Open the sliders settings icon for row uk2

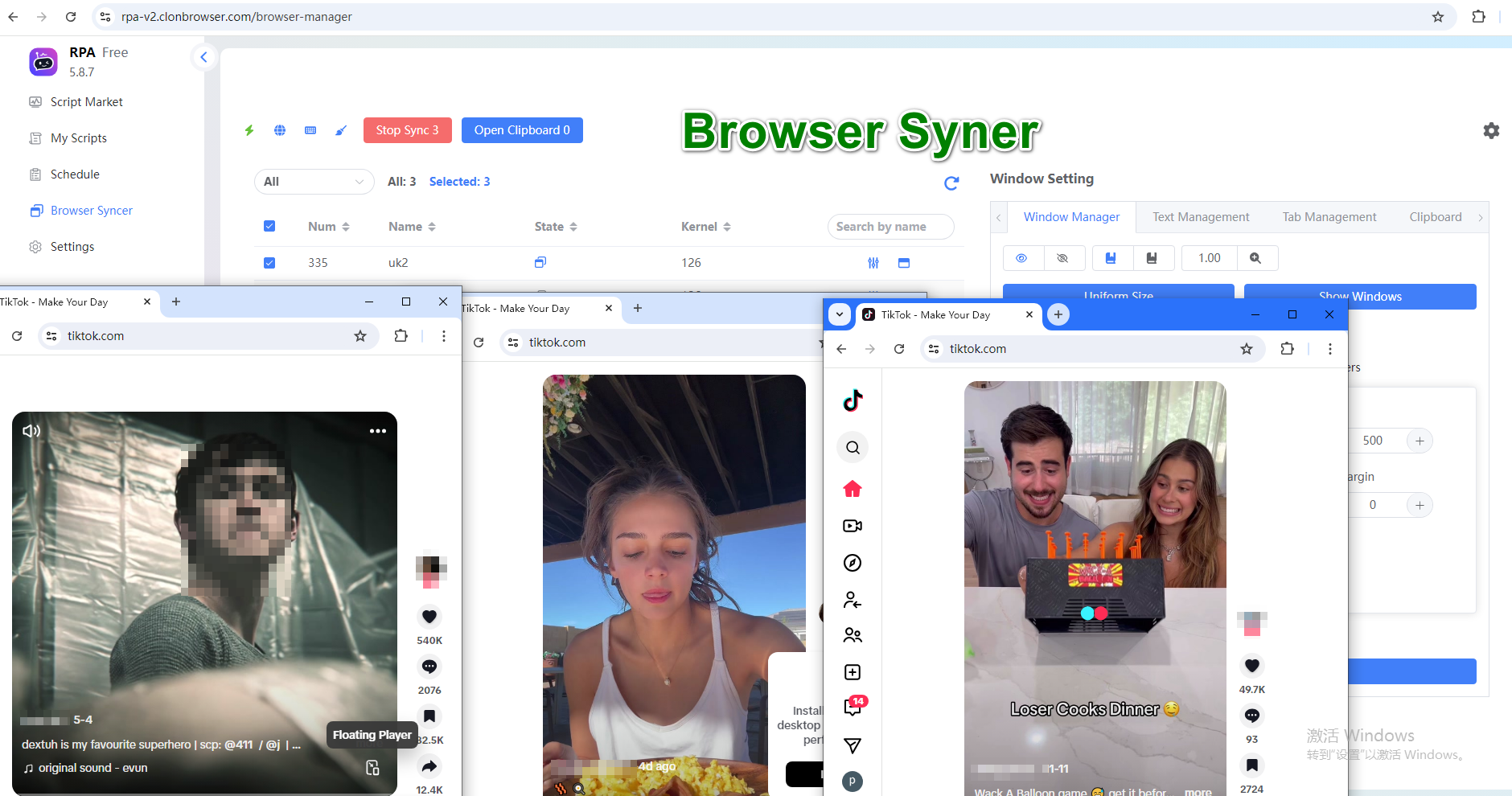coord(873,263)
